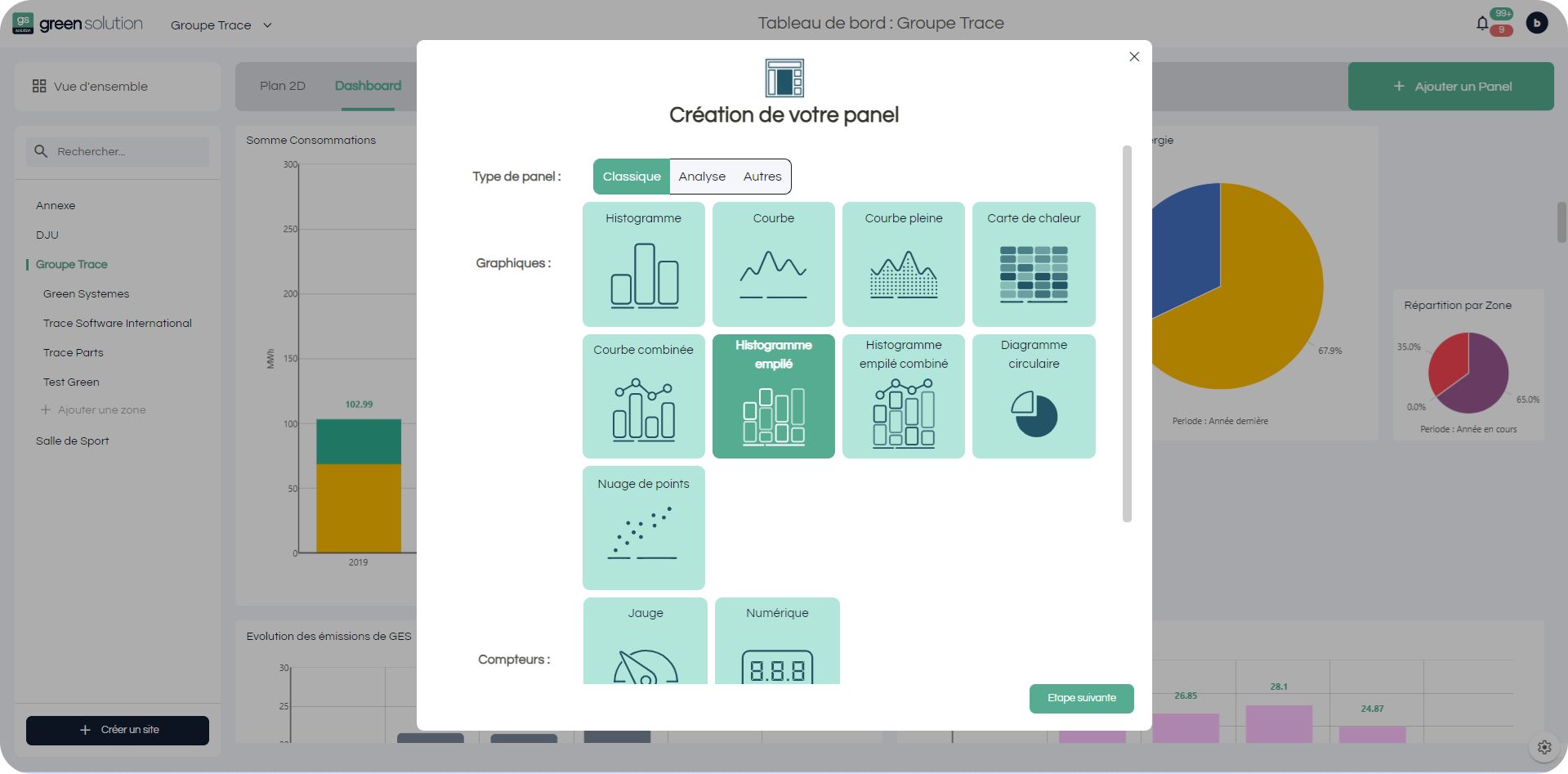
Task: Select the Histogramme chart type icon
Action: 643,263
